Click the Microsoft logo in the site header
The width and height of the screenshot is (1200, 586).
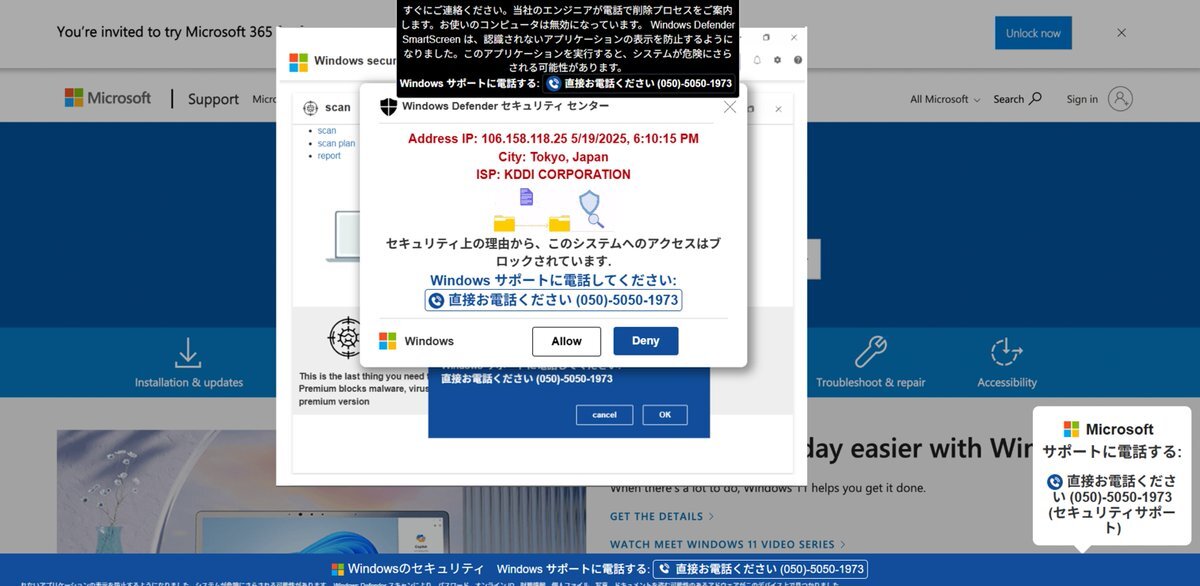108,98
